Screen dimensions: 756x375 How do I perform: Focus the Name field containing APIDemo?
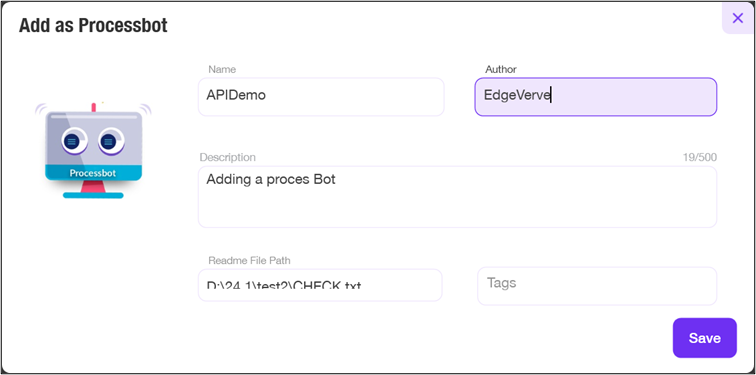(x=321, y=96)
